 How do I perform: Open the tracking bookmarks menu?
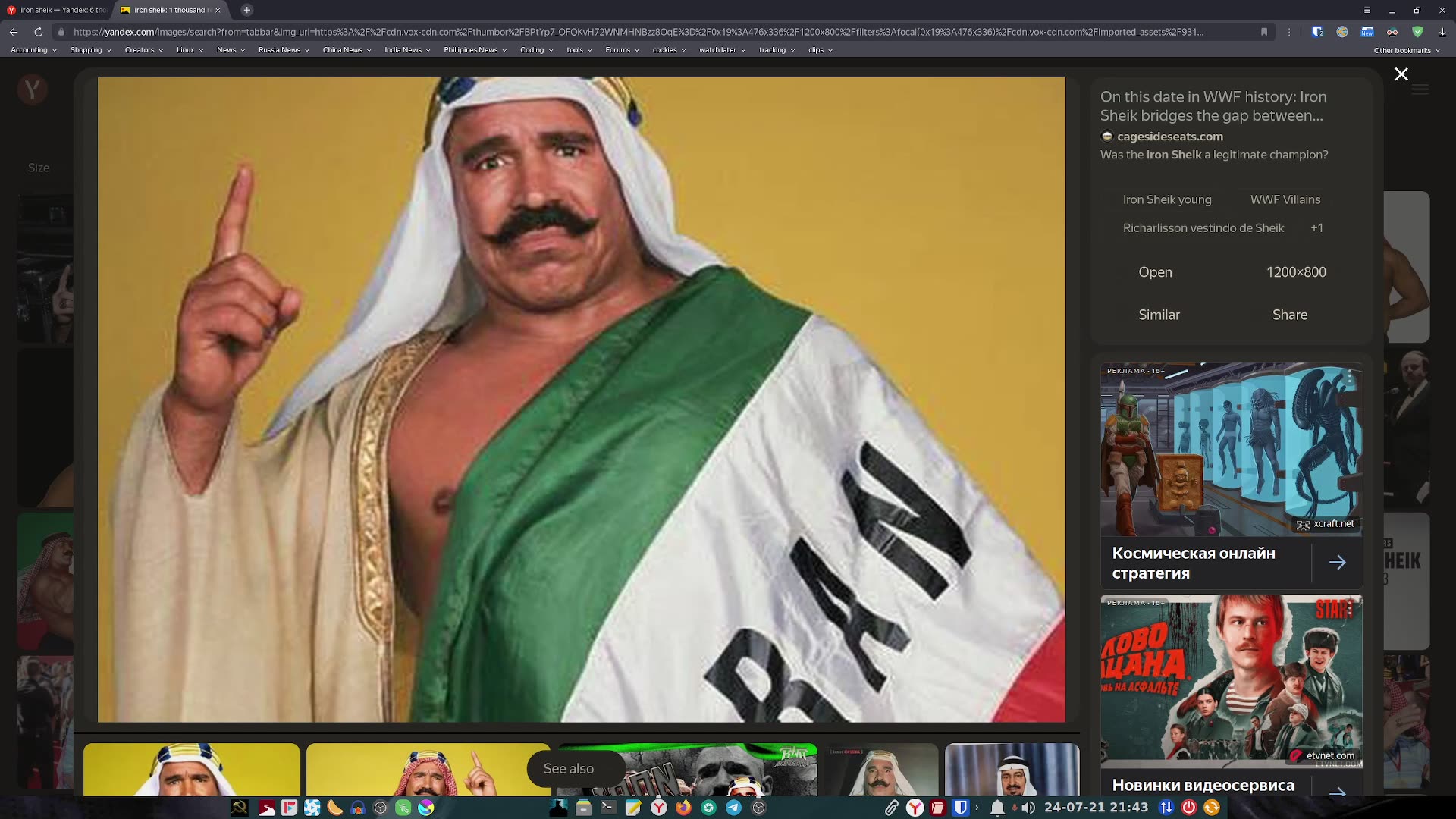777,50
